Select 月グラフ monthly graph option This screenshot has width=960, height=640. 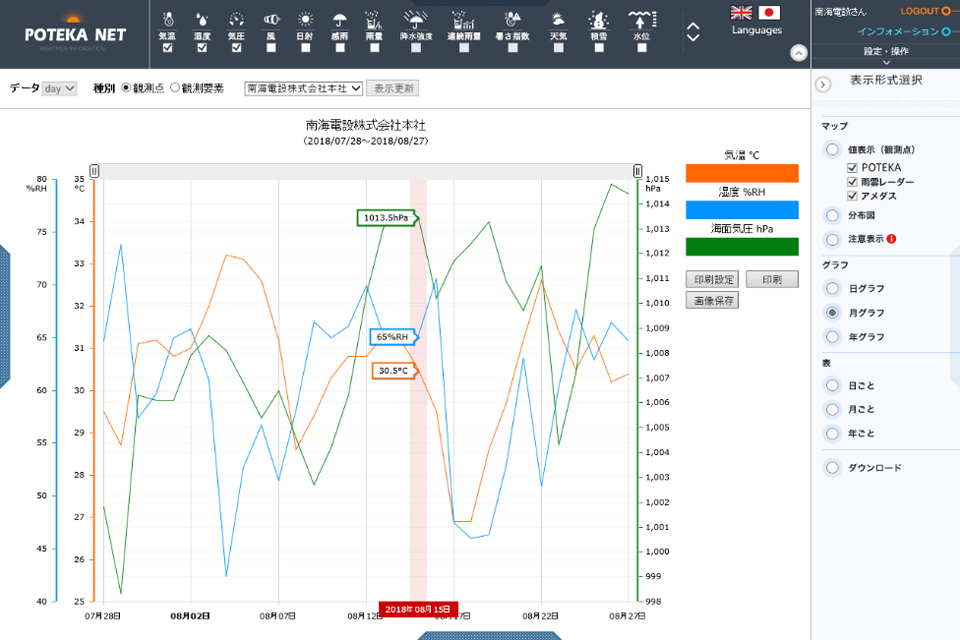(x=832, y=313)
